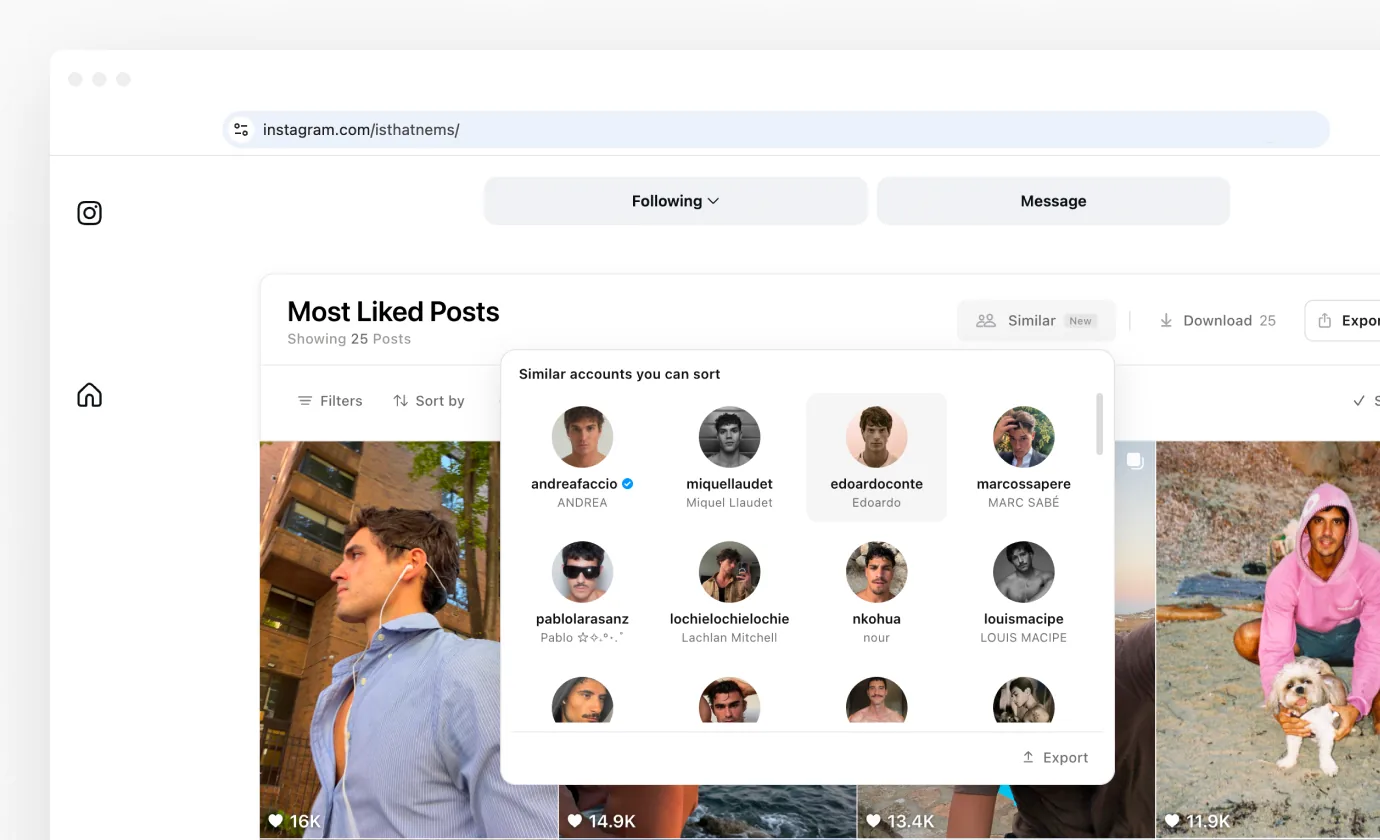Viewport: 1380px width, 840px height.
Task: Click the andreafaccio username text
Action: 574,484
